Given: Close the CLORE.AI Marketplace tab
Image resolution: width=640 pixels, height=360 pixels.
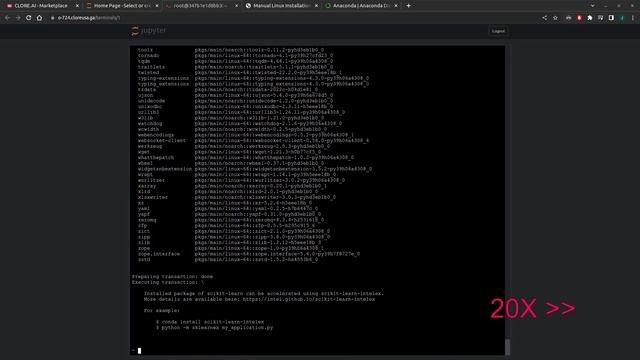Looking at the screenshot, I should point(77,6).
